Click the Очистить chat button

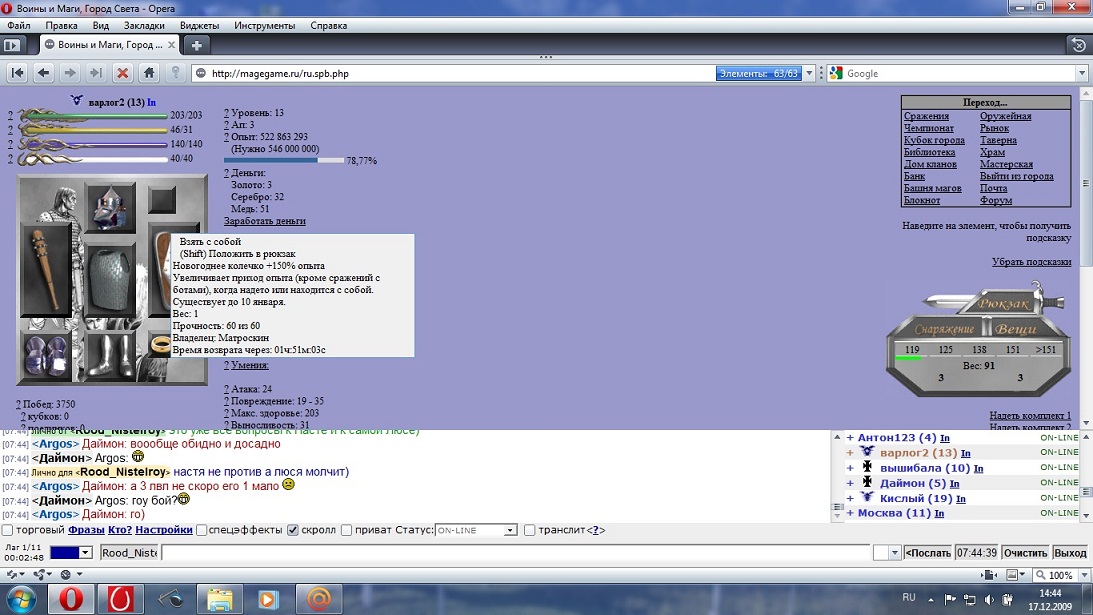tap(1025, 553)
